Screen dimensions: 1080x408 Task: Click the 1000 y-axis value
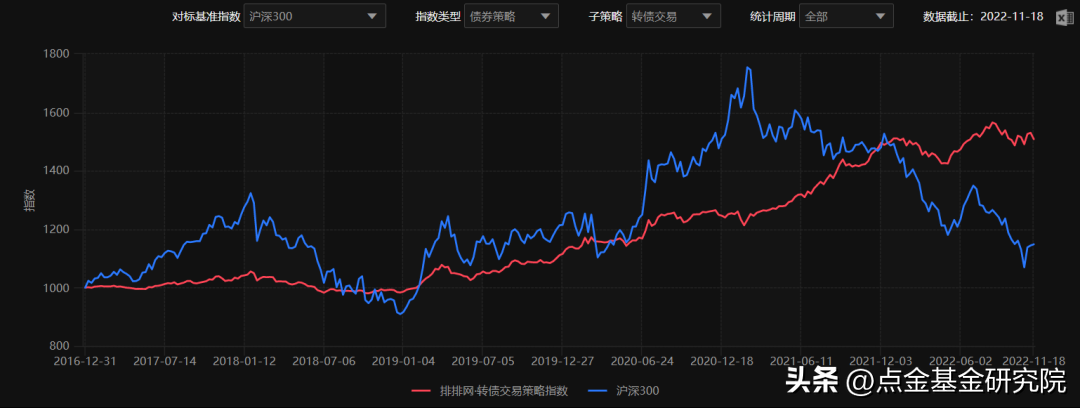click(58, 288)
